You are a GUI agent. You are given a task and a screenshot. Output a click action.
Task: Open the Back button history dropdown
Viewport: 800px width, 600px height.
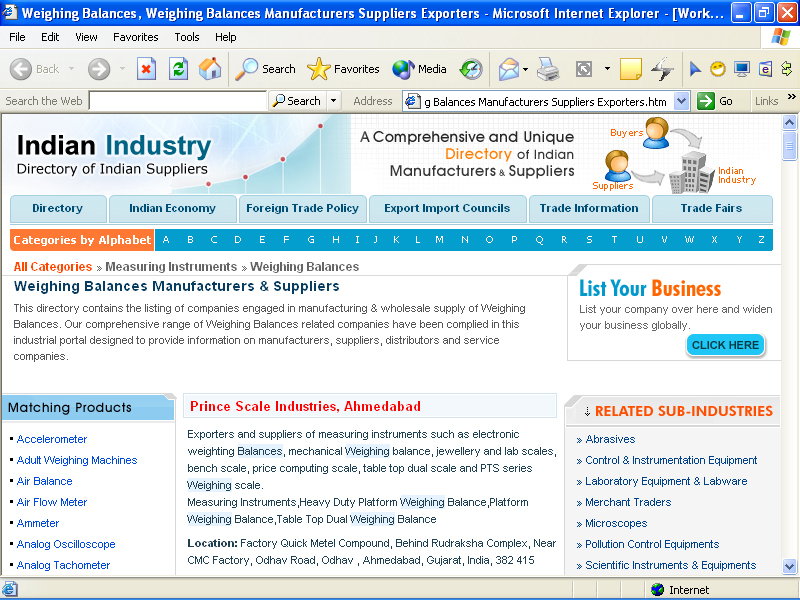pos(71,69)
